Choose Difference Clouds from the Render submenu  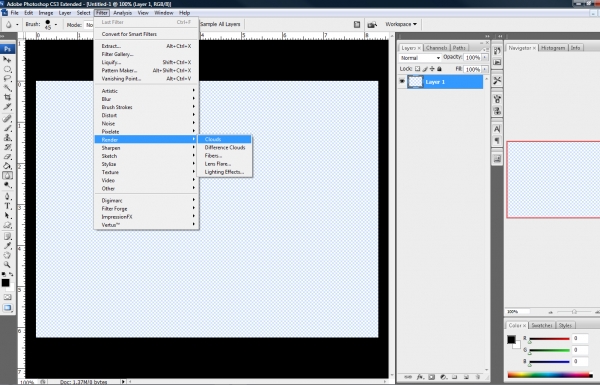tap(224, 147)
